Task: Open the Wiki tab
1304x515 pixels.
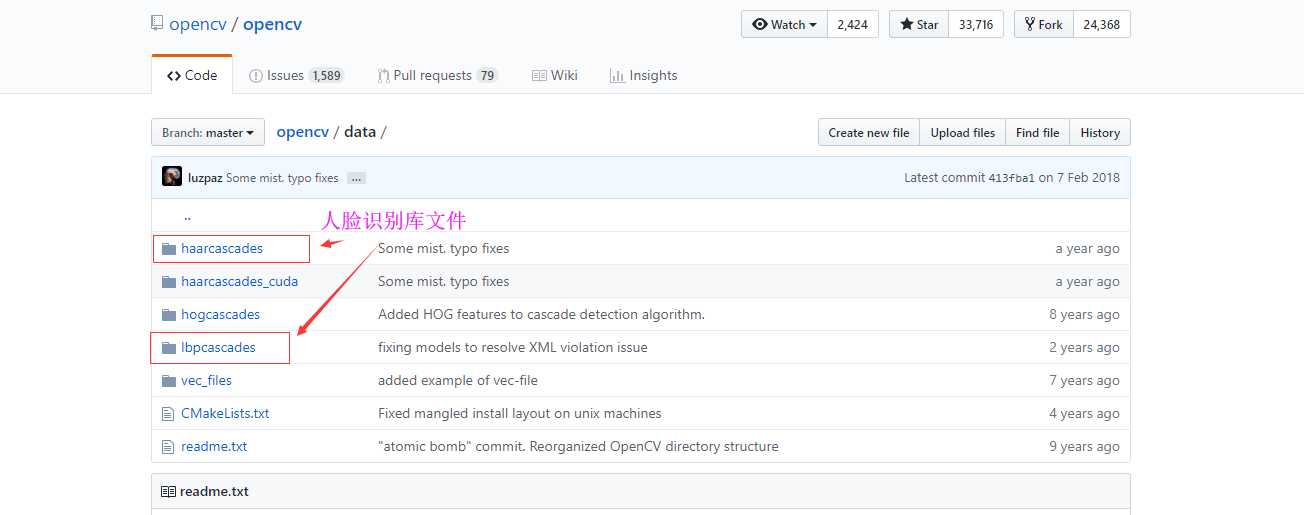Action: point(555,75)
